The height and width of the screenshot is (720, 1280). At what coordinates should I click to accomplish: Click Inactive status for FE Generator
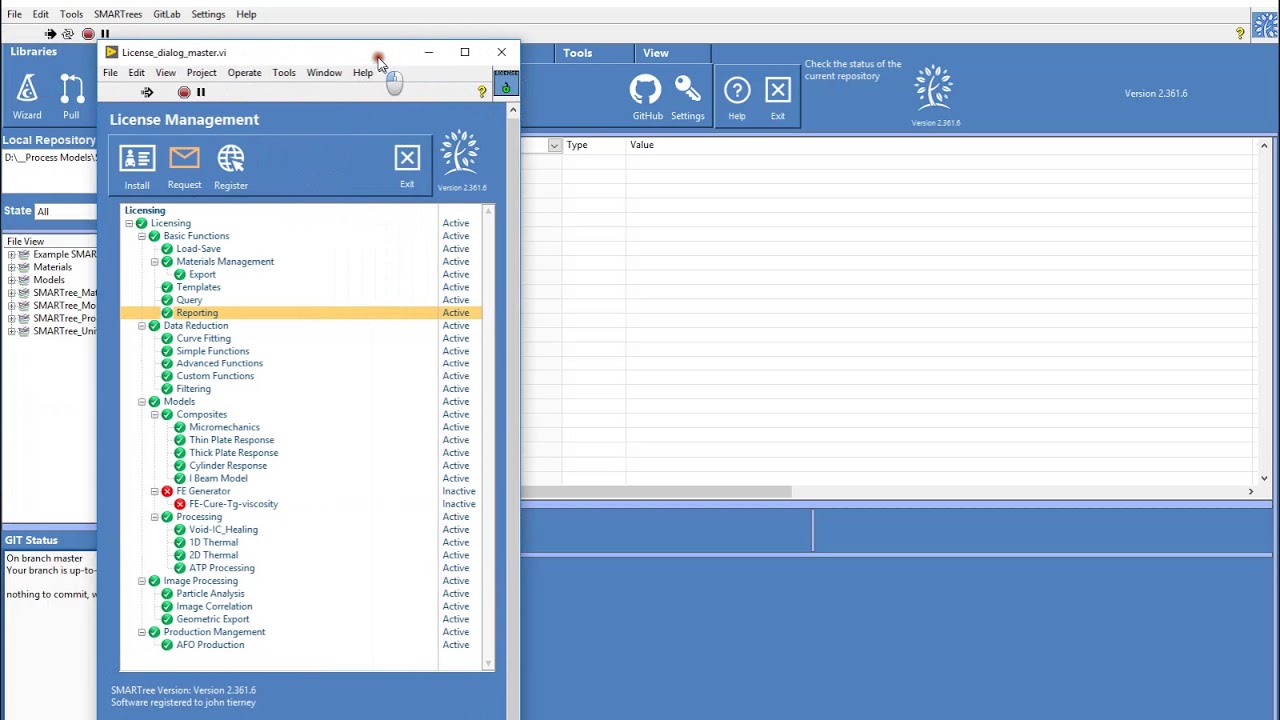(459, 491)
